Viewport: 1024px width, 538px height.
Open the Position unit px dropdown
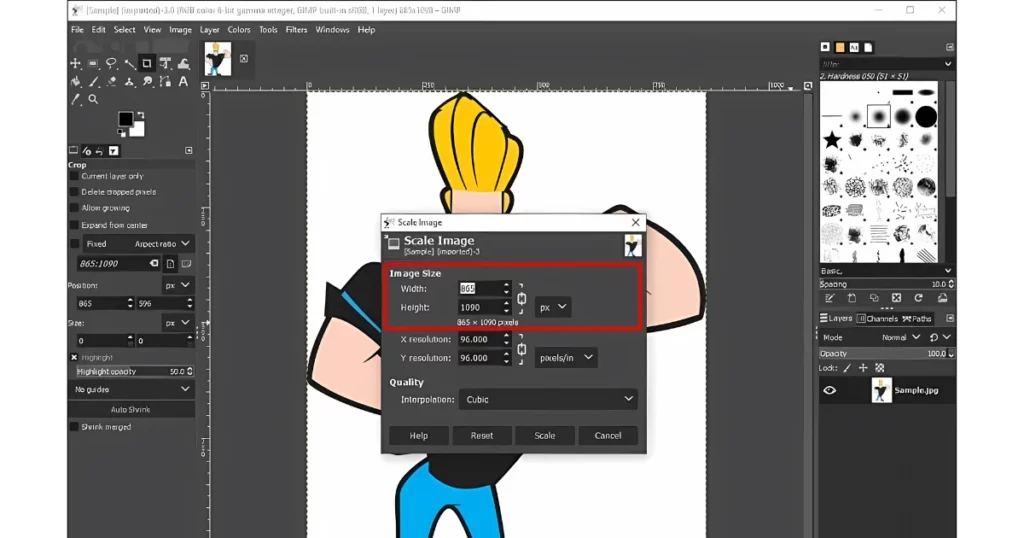tap(178, 285)
